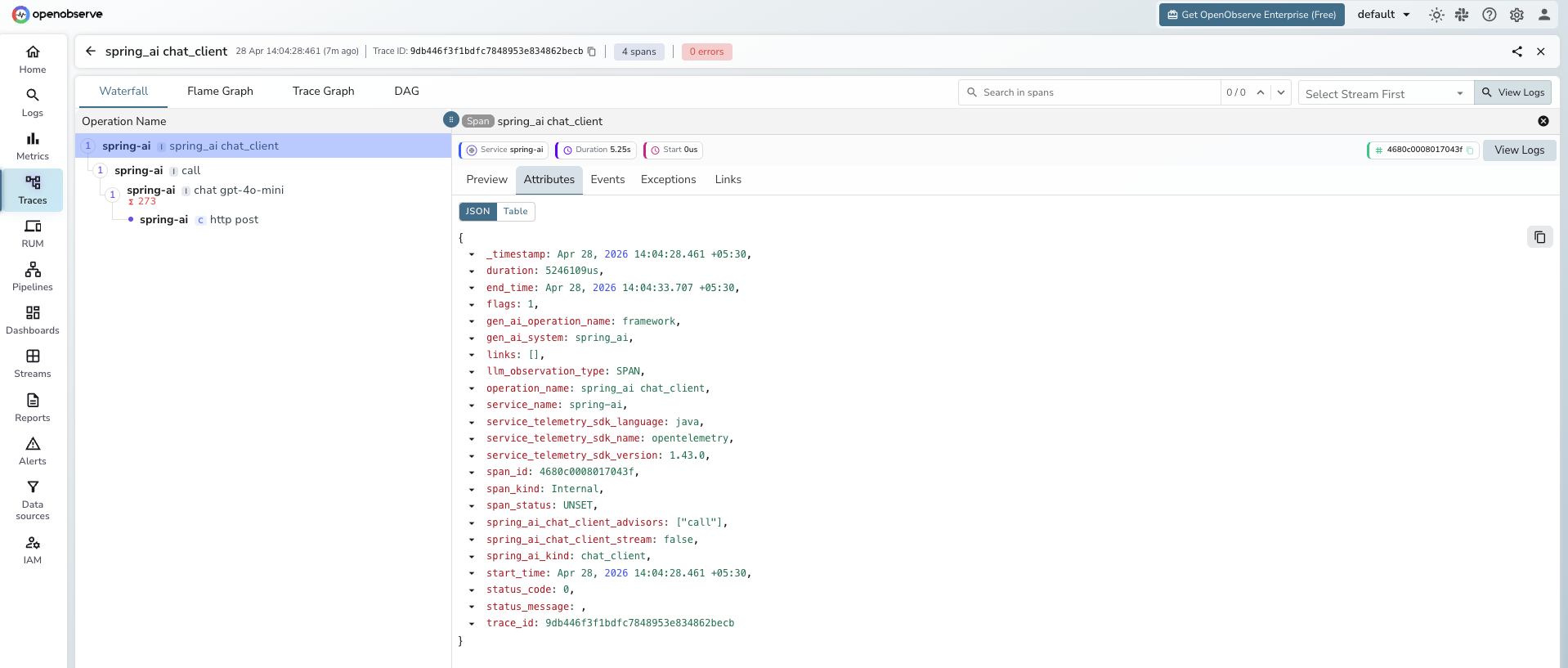The height and width of the screenshot is (668, 1568).
Task: Open Metrics in the sidebar
Action: pyautogui.click(x=33, y=146)
